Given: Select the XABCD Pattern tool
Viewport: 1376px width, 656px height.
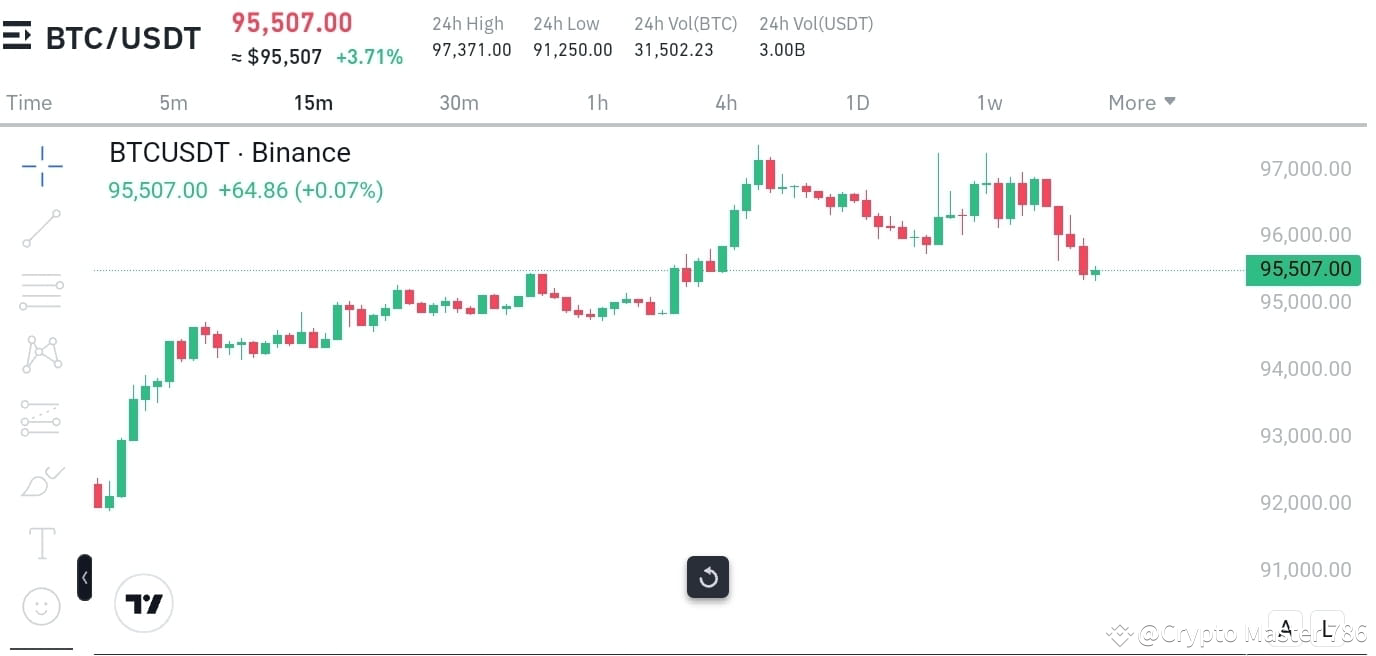Looking at the screenshot, I should tap(41, 353).
